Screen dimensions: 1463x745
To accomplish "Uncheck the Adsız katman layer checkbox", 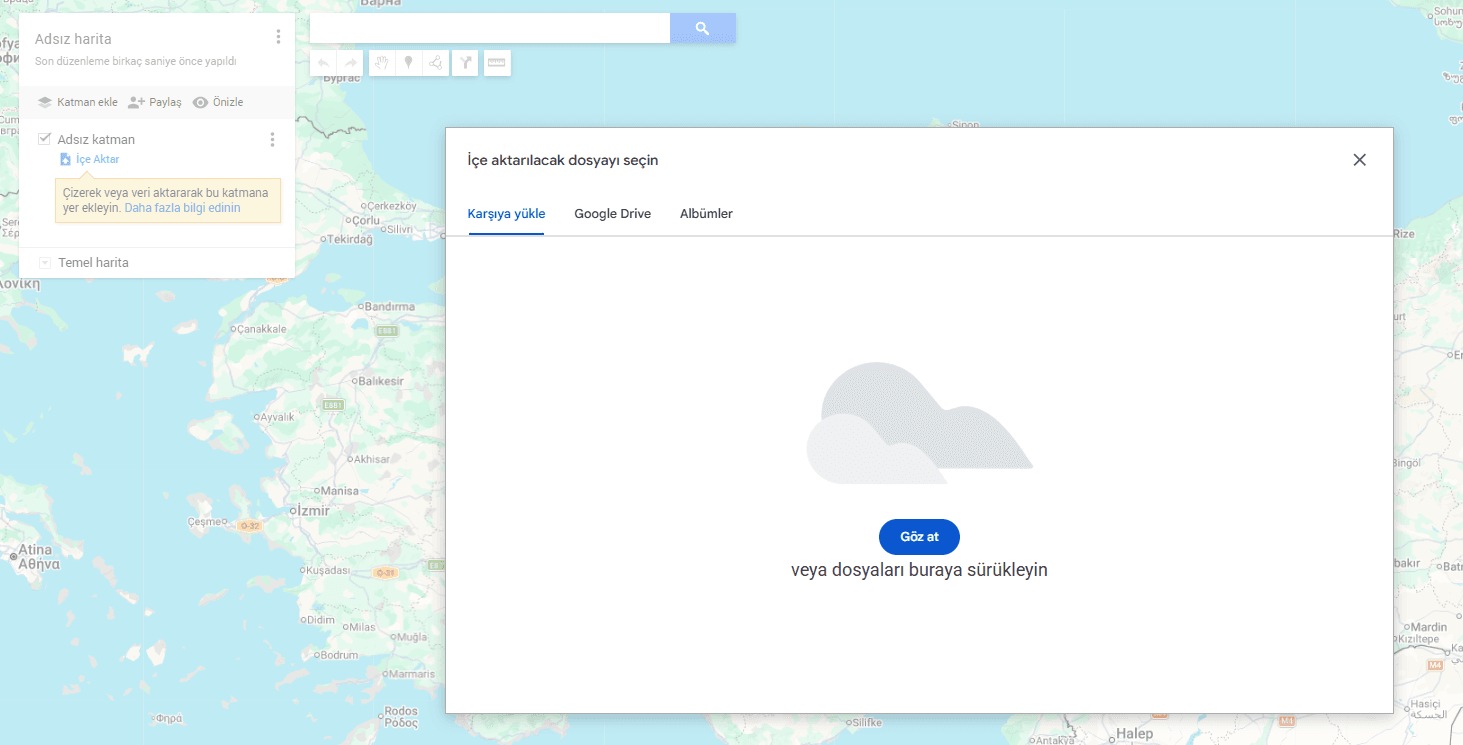I will click(44, 139).
